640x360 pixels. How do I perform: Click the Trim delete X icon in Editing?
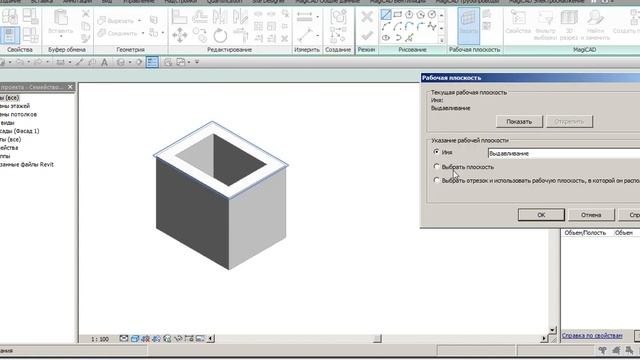point(285,38)
